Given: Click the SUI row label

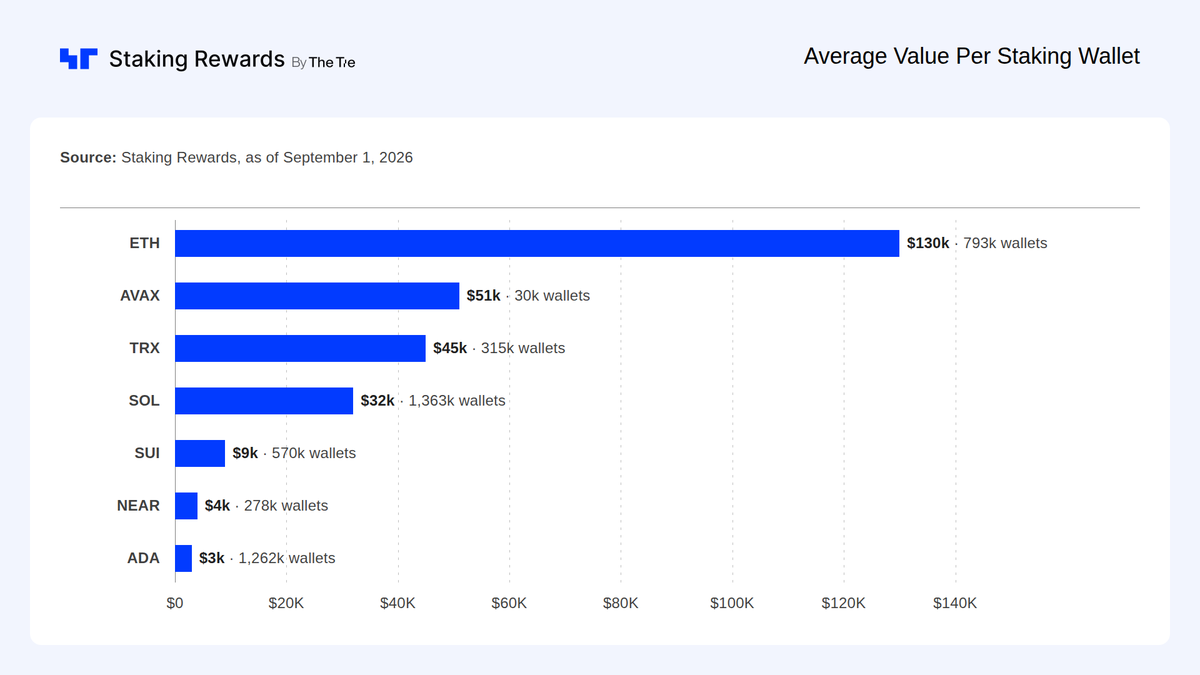Looking at the screenshot, I should click(x=147, y=453).
